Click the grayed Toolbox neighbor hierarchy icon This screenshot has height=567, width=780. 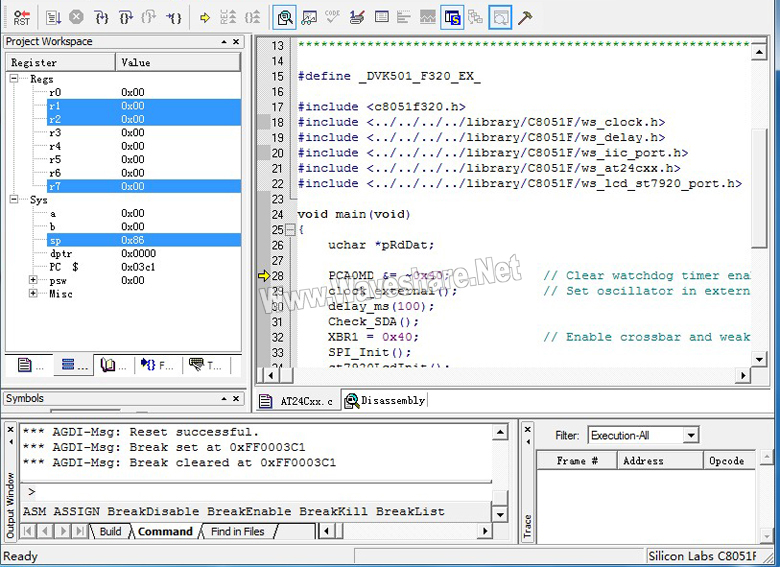point(476,18)
